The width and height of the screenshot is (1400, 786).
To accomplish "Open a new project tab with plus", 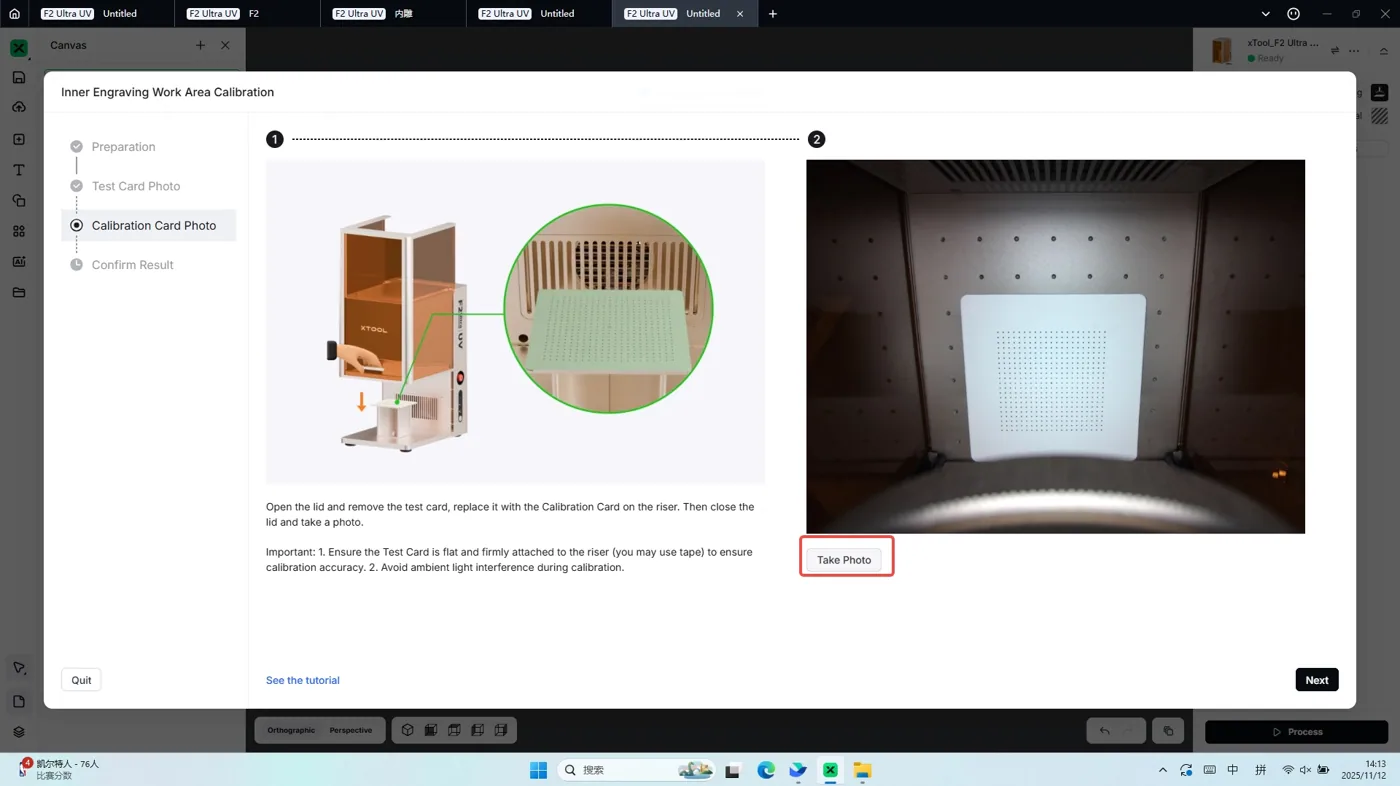I will click(x=773, y=14).
